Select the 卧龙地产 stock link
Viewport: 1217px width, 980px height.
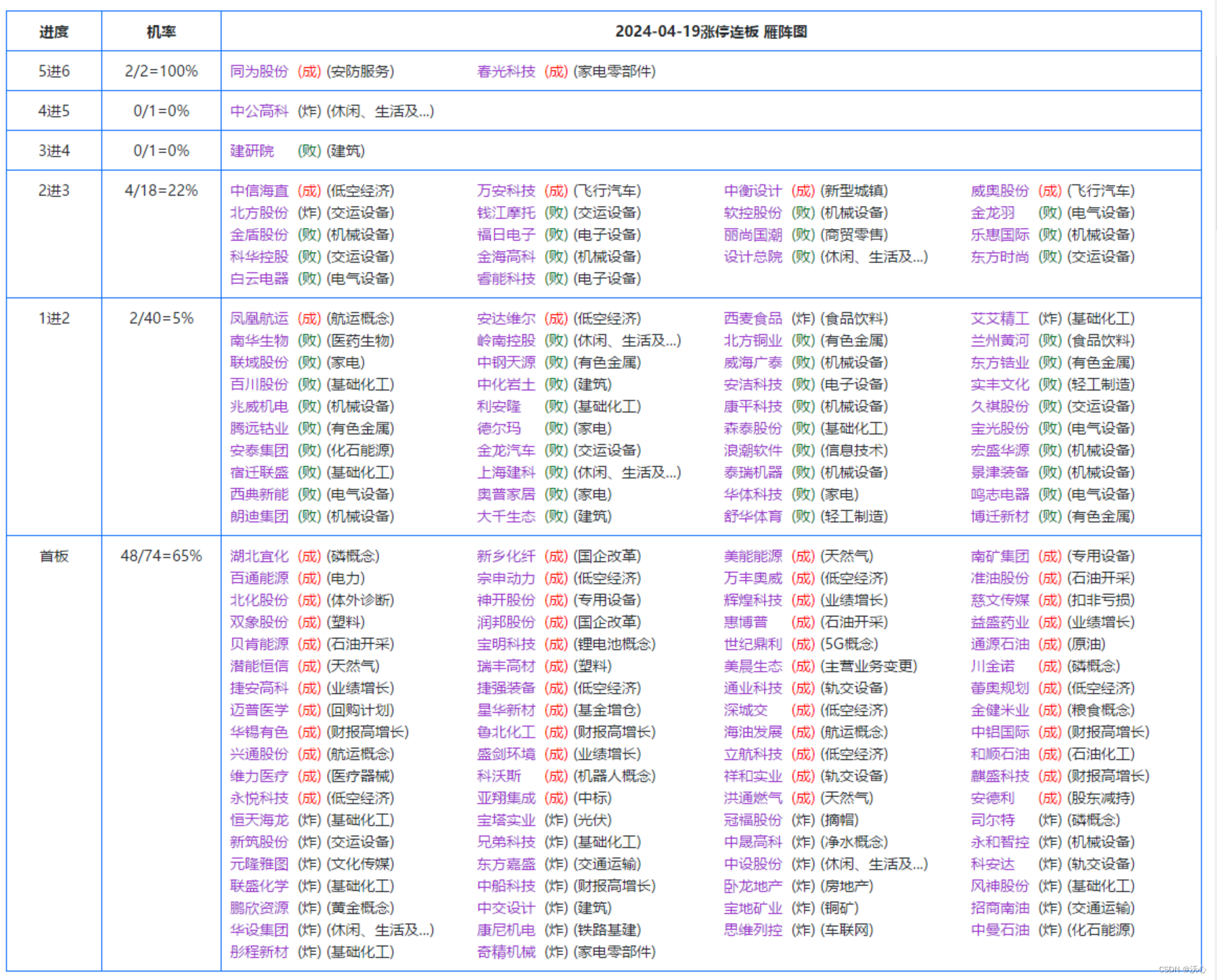[753, 886]
